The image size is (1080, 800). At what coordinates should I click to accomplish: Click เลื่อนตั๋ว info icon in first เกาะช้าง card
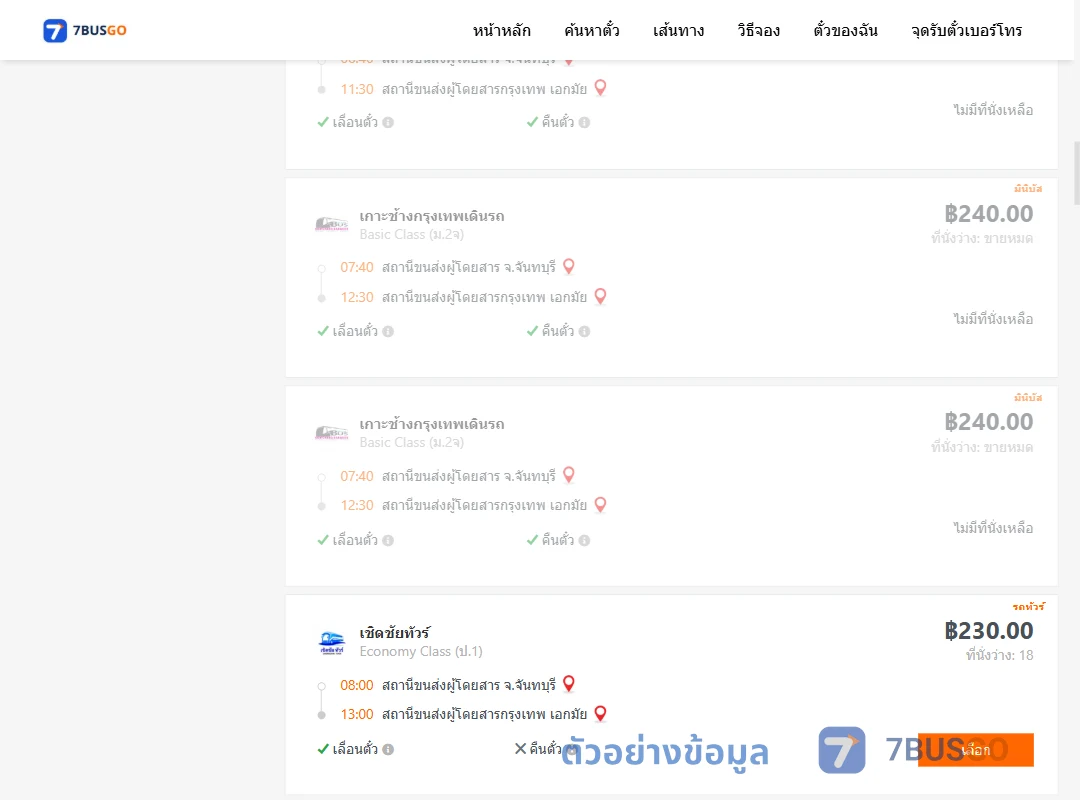[x=388, y=331]
